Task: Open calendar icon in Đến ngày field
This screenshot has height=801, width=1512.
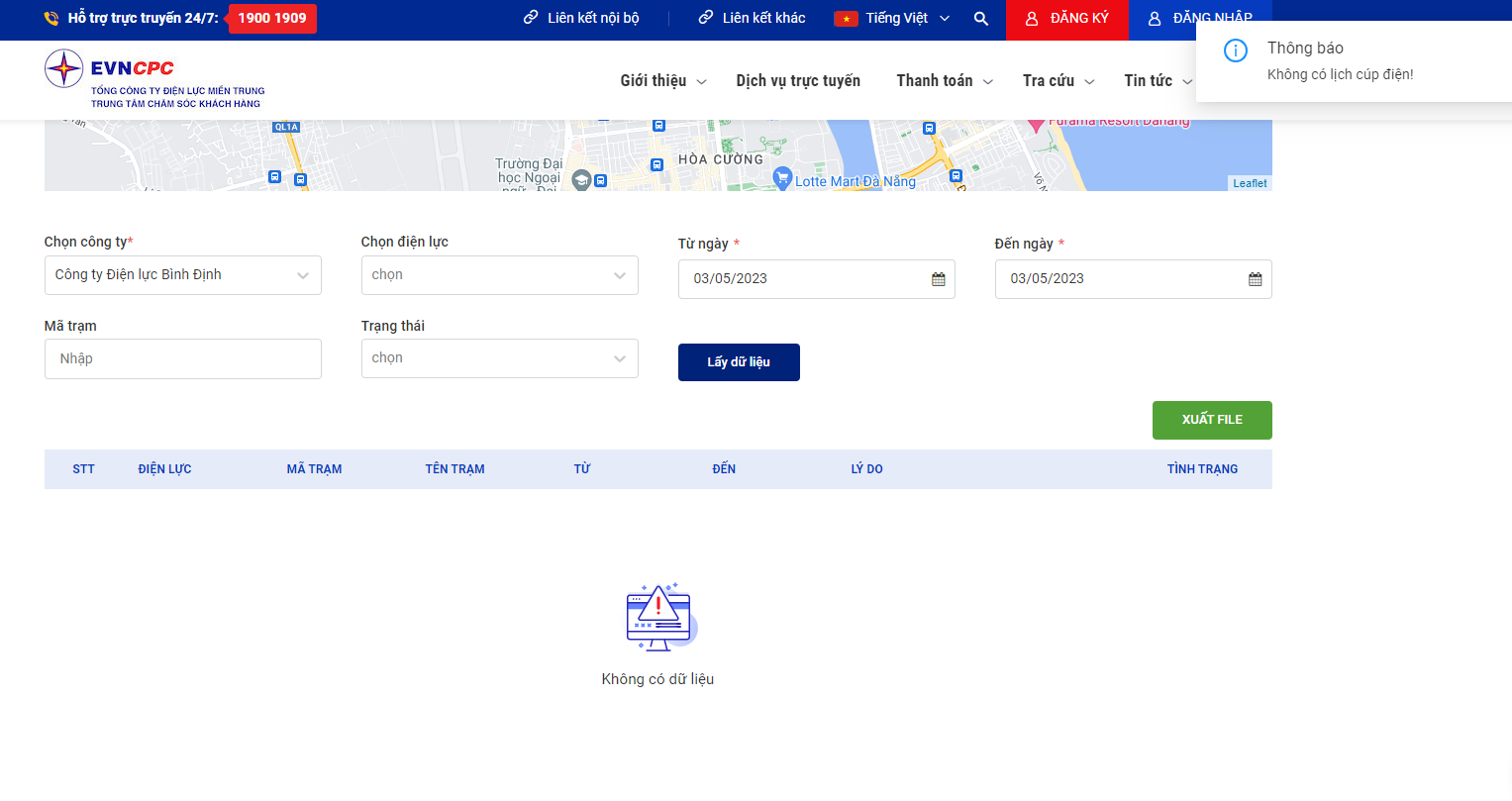Action: [1255, 279]
